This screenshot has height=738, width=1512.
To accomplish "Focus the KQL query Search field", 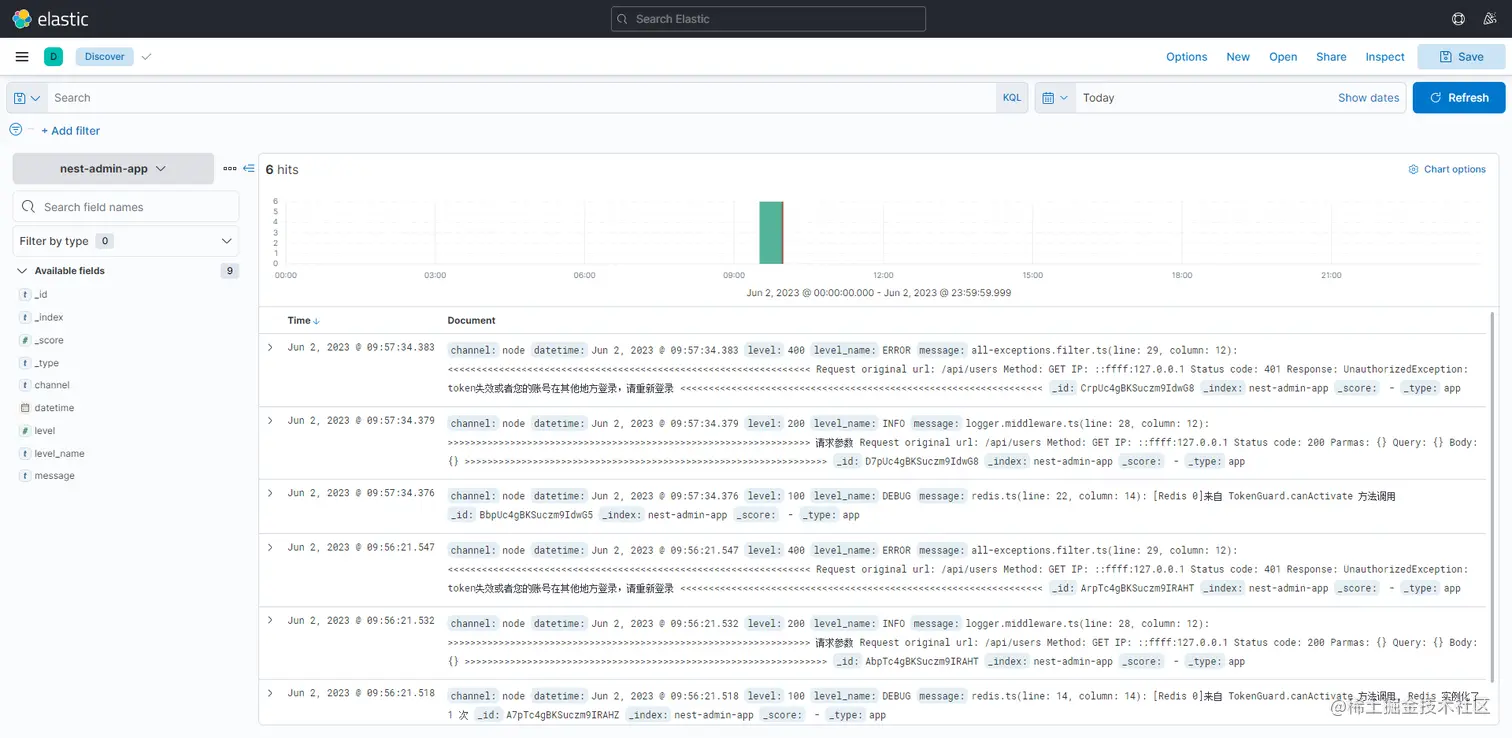I will [x=521, y=98].
